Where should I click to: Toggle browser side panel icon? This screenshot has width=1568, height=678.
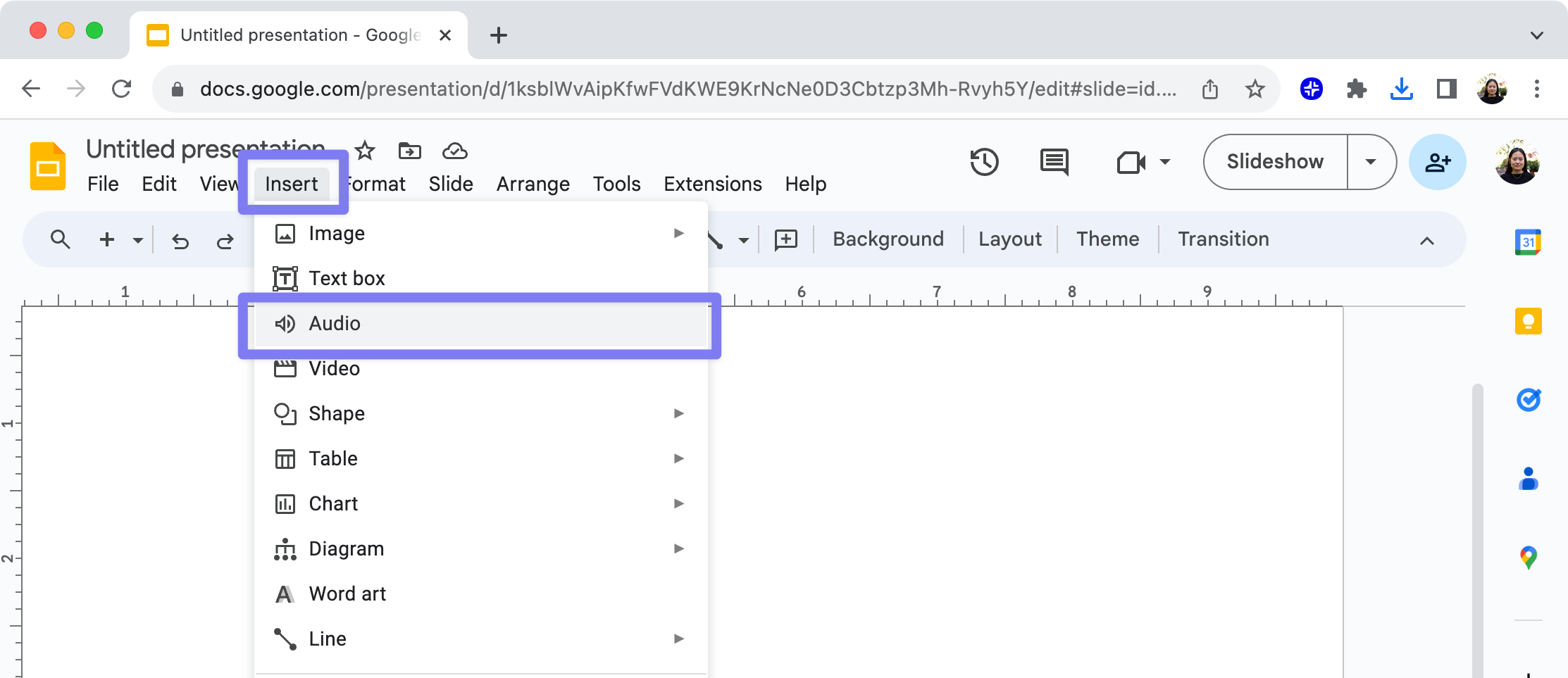click(x=1446, y=89)
